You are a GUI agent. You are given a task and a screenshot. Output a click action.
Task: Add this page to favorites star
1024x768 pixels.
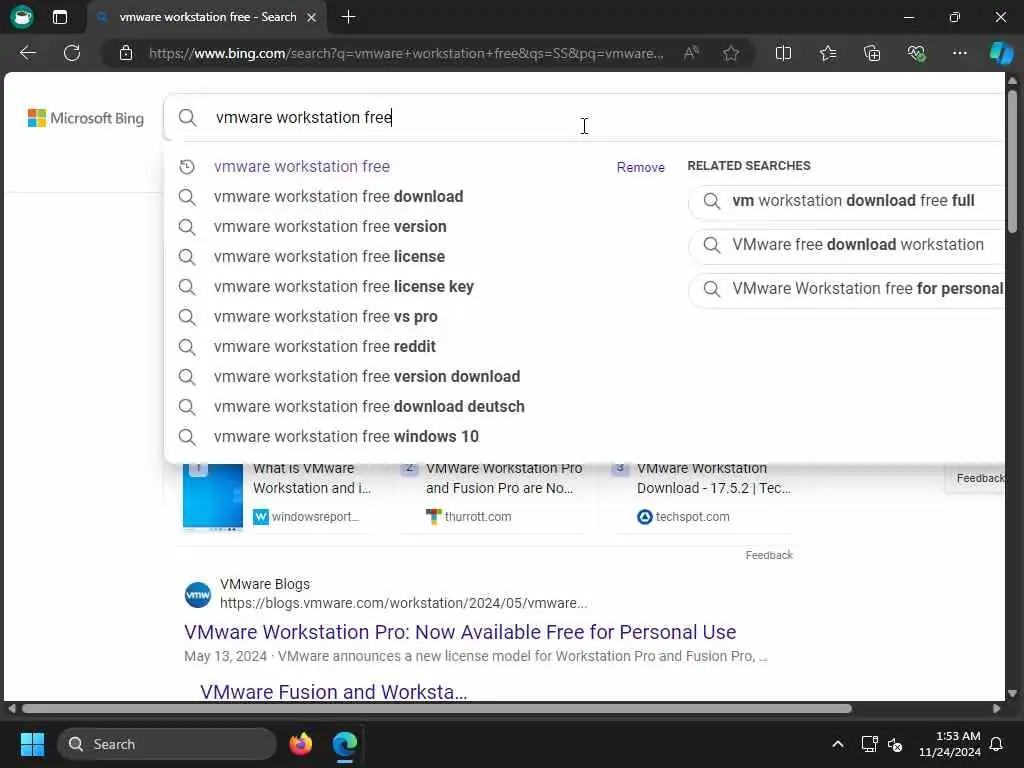(731, 53)
